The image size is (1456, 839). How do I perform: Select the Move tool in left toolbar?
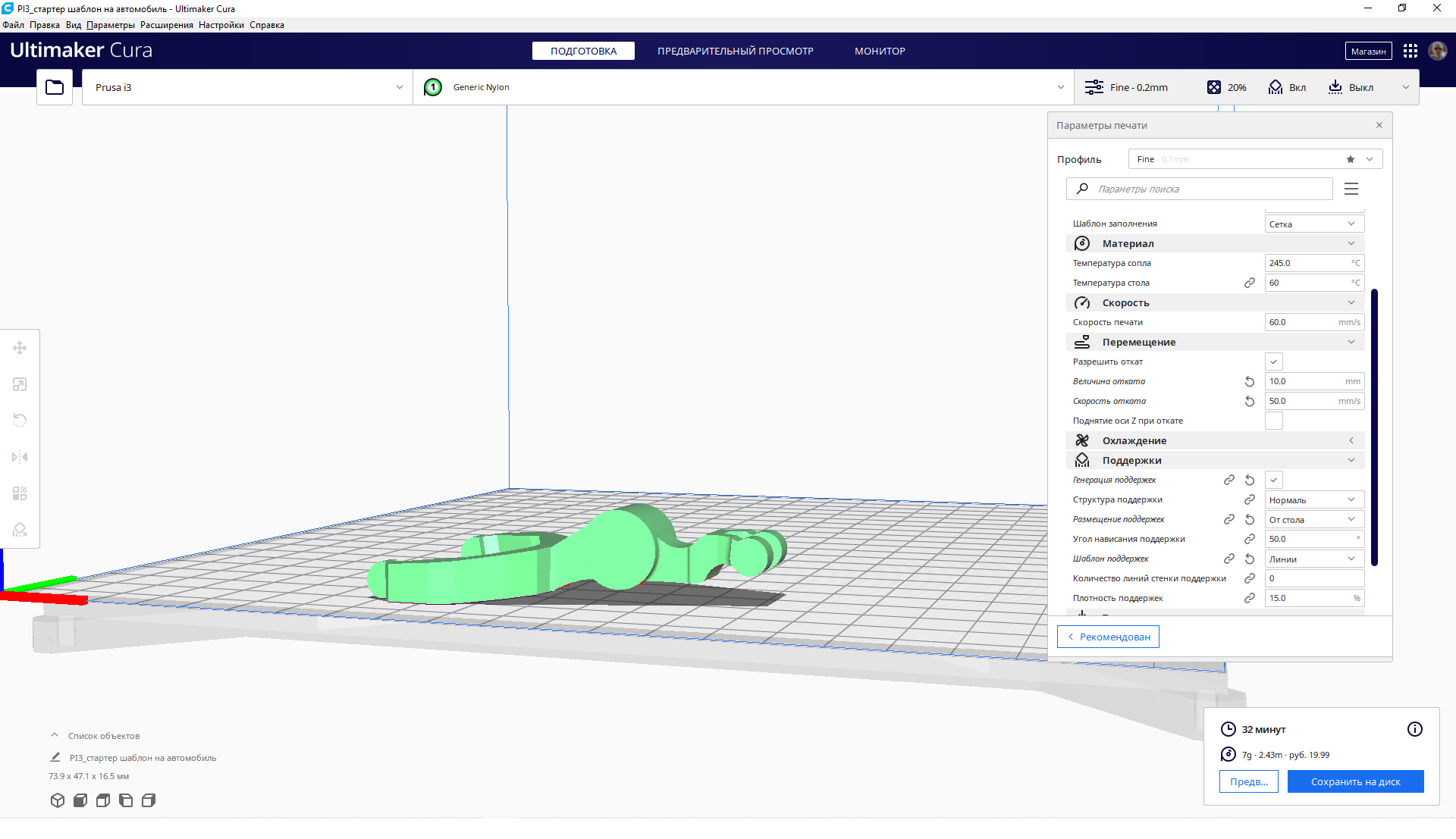[x=20, y=348]
